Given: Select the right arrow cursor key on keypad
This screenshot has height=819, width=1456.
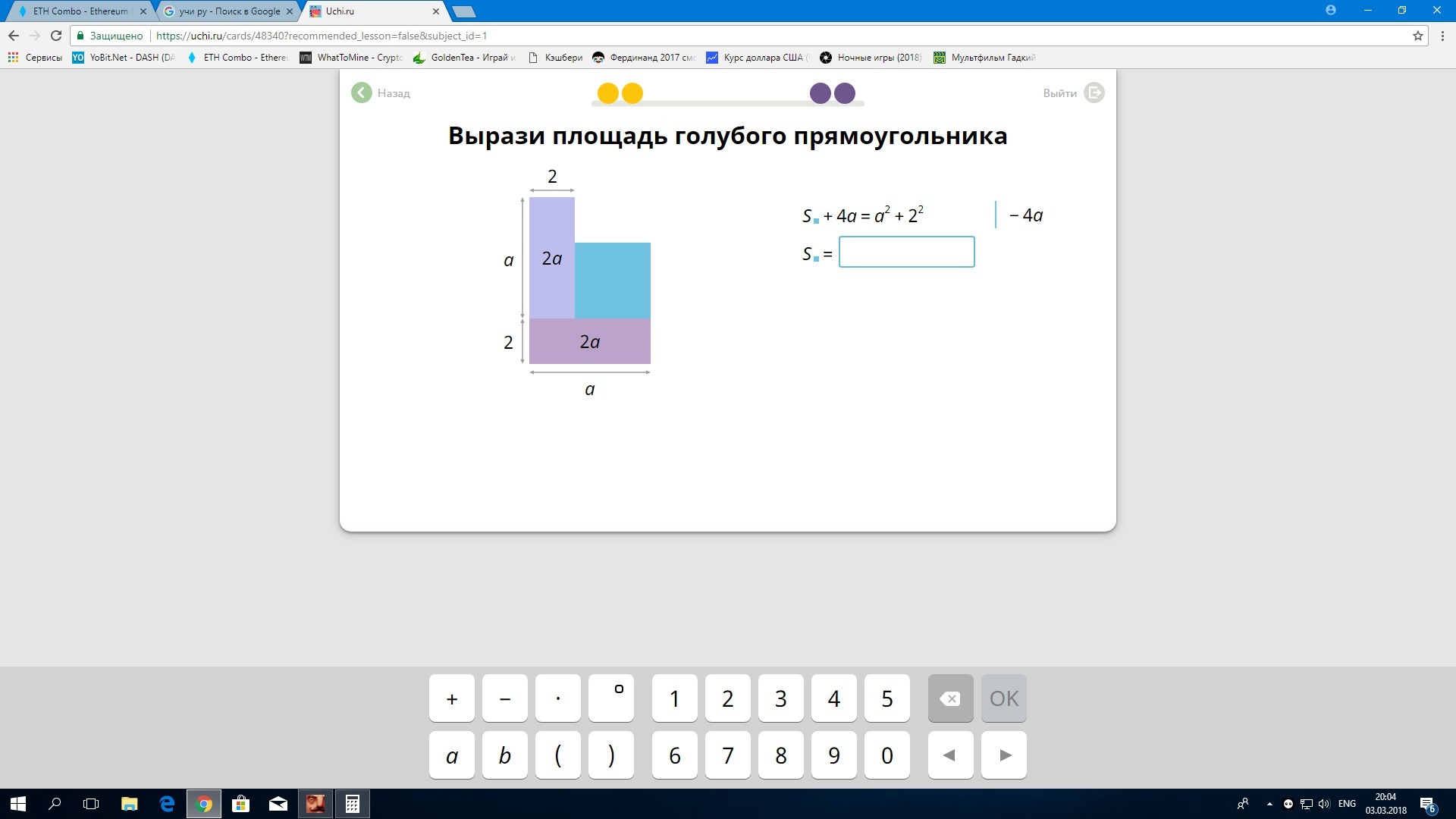Looking at the screenshot, I should tap(1003, 755).
